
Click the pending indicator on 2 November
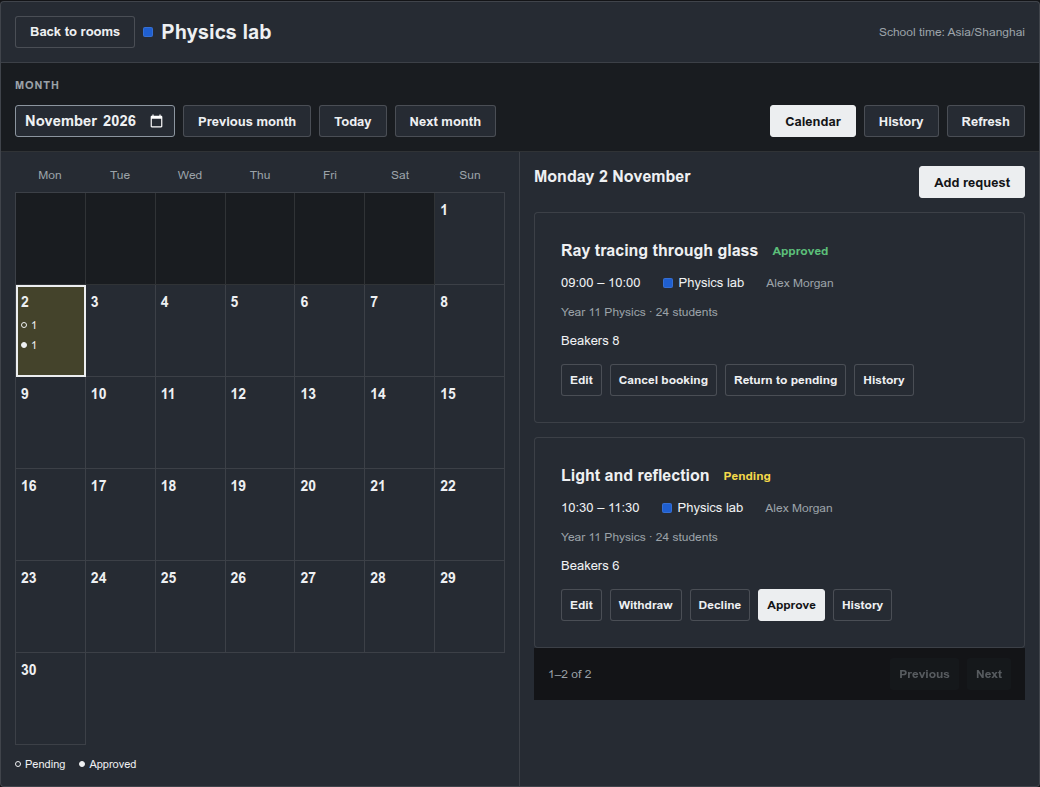point(29,325)
